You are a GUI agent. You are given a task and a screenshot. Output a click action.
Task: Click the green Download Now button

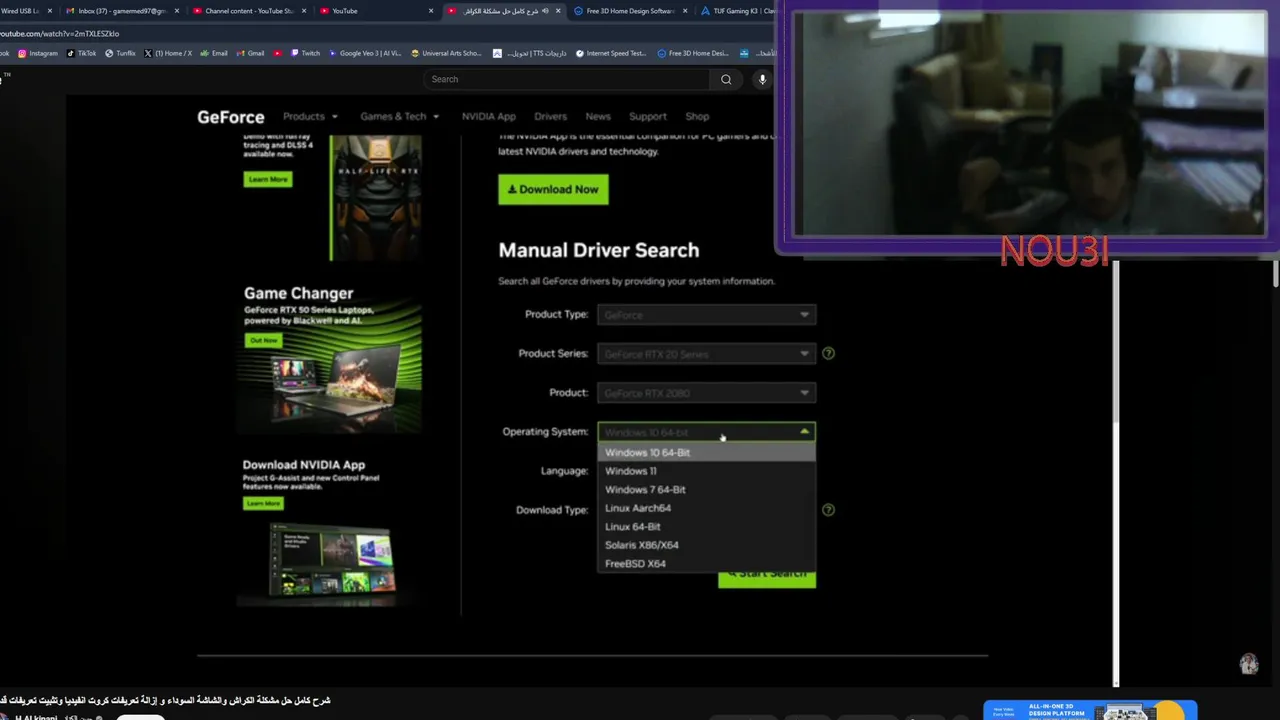click(553, 189)
